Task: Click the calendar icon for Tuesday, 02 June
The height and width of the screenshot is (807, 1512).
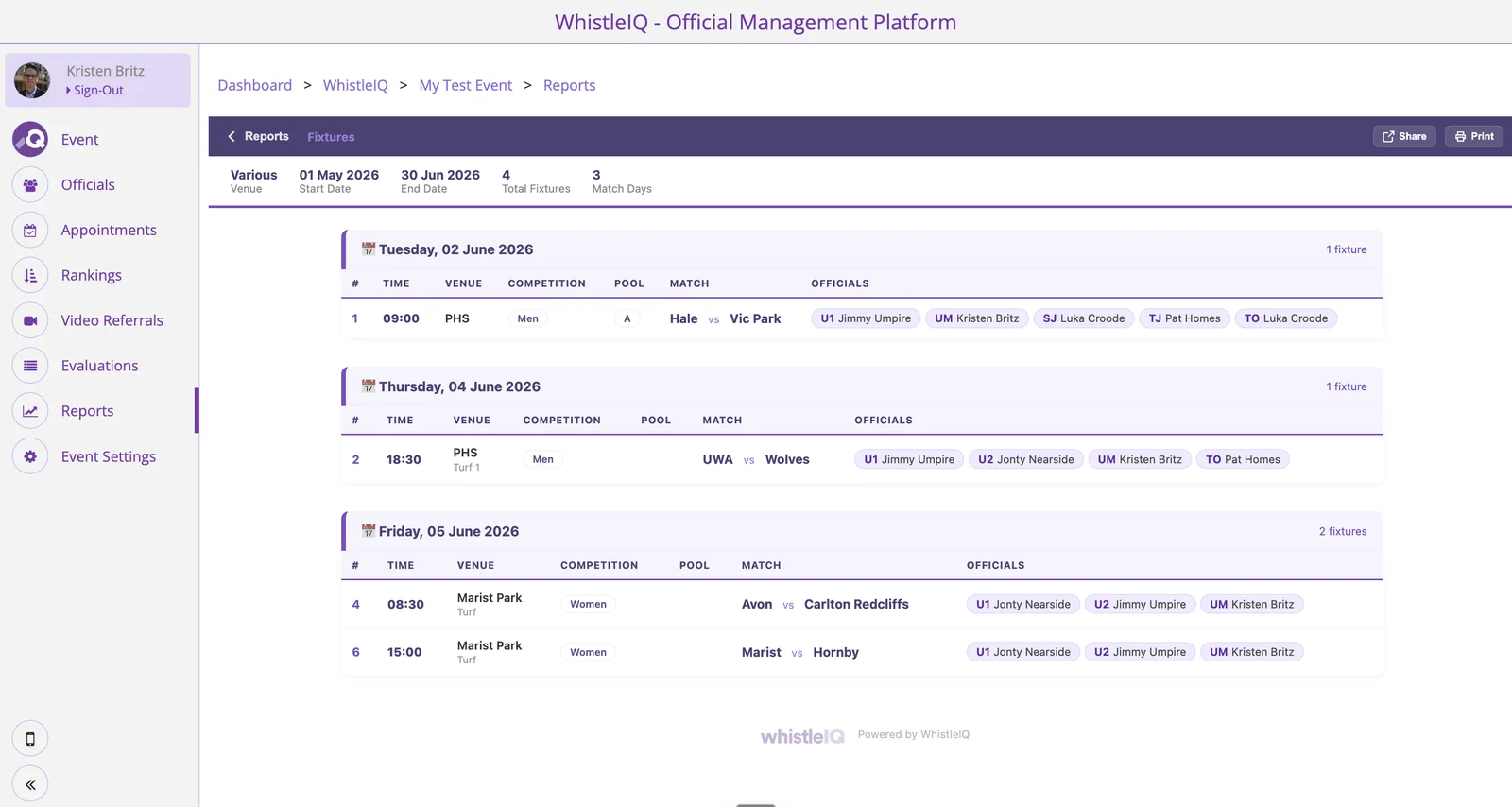Action: click(369, 249)
